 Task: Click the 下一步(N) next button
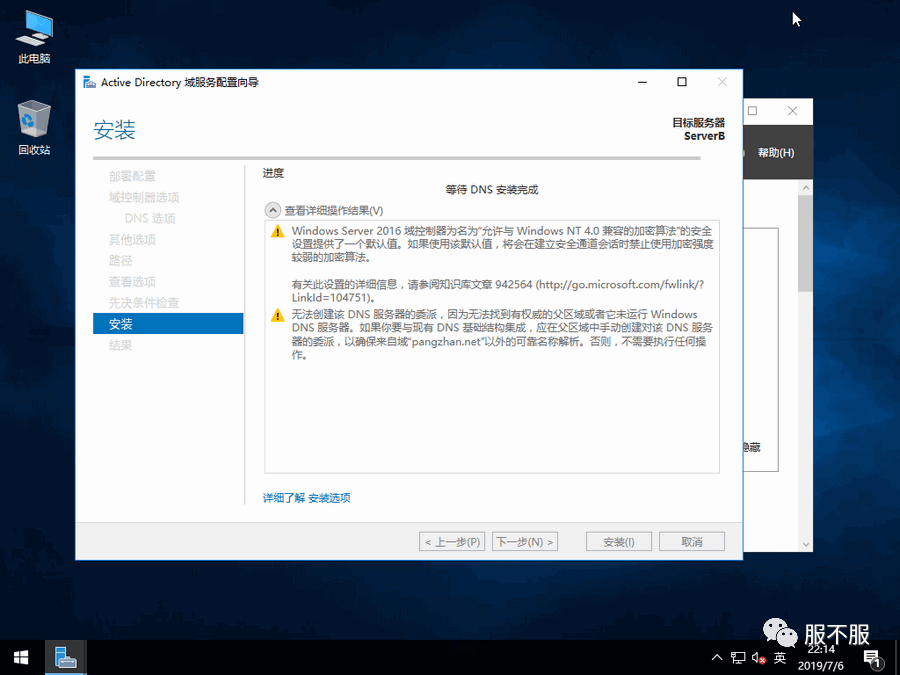[525, 542]
